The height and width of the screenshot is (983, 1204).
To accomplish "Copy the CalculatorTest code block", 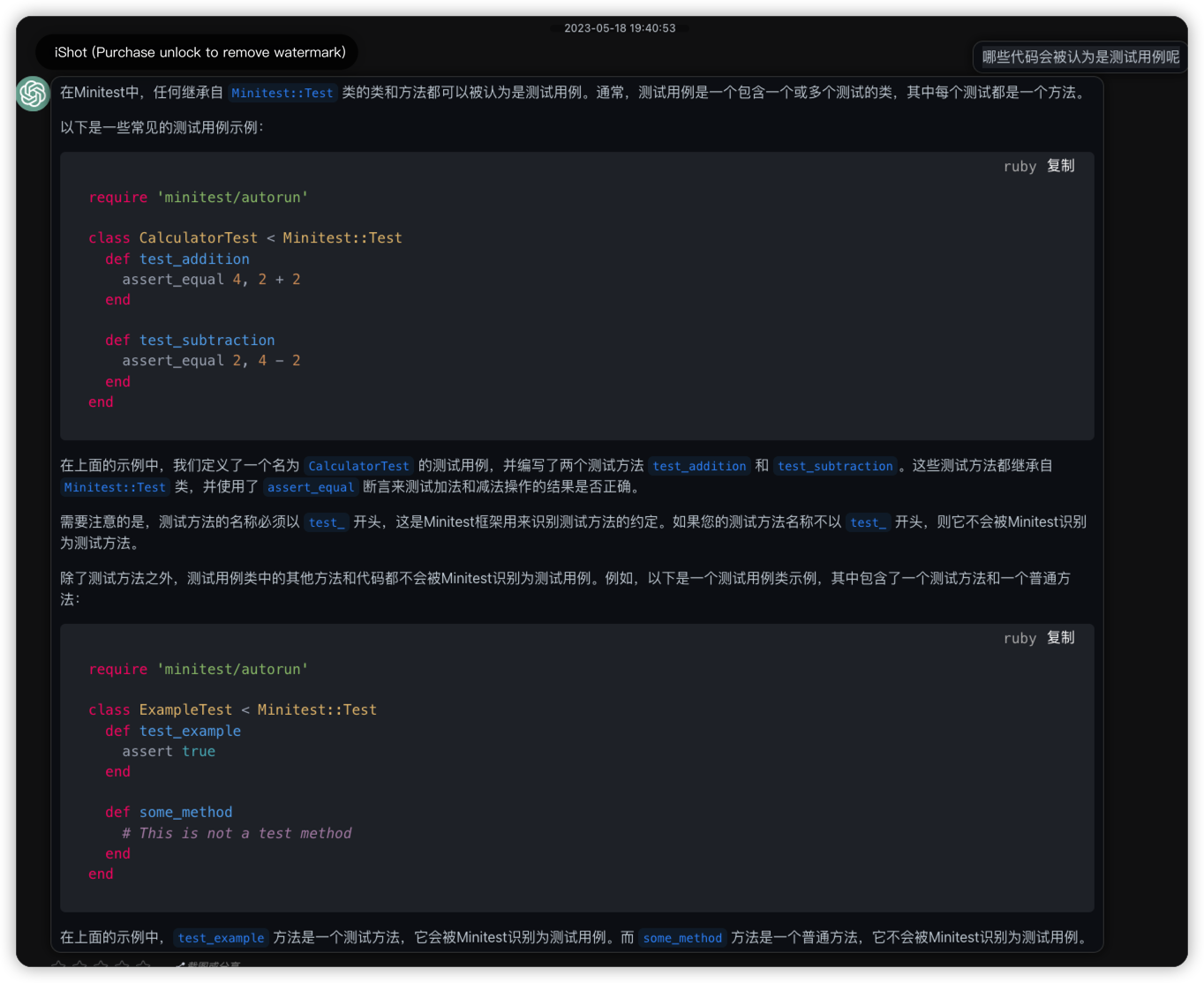I will pyautogui.click(x=1060, y=166).
